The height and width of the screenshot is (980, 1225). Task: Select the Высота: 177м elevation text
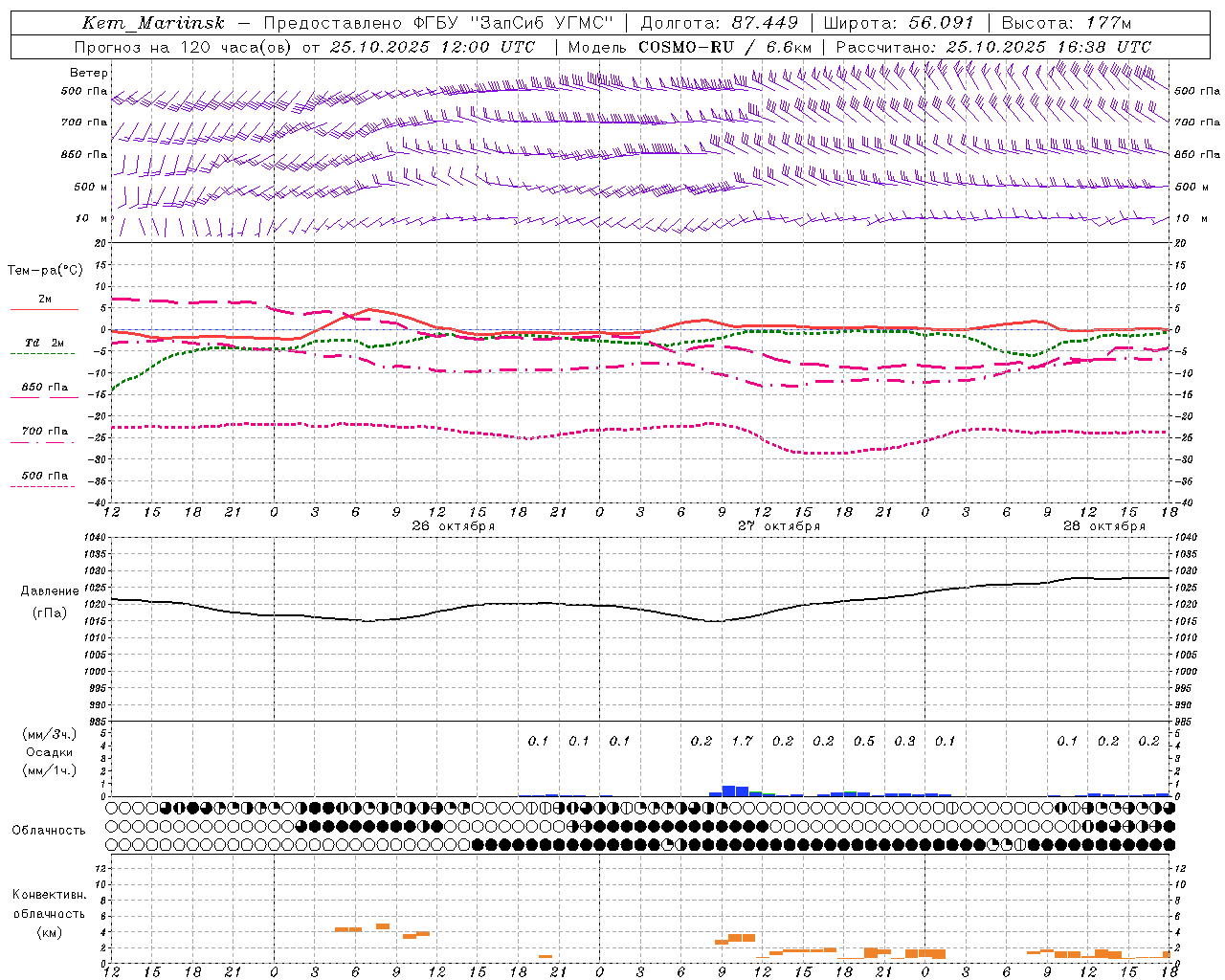[x=1066, y=23]
